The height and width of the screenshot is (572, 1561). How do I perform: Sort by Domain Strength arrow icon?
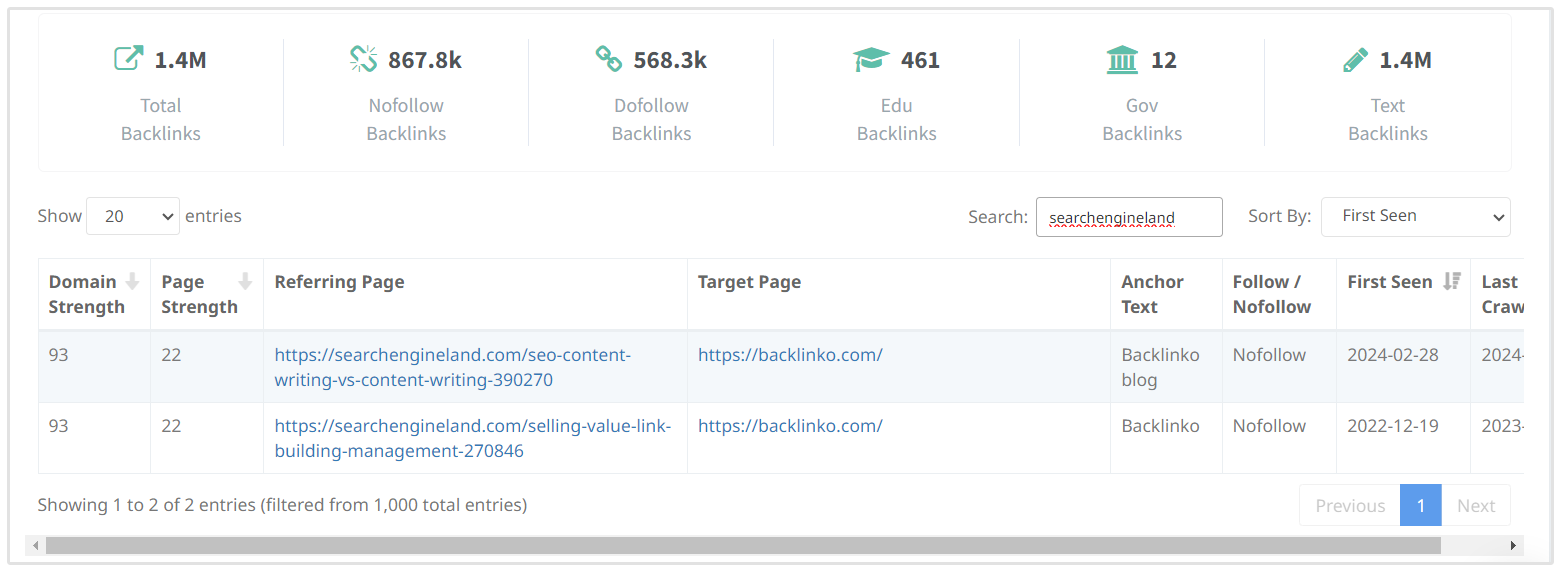pyautogui.click(x=132, y=282)
